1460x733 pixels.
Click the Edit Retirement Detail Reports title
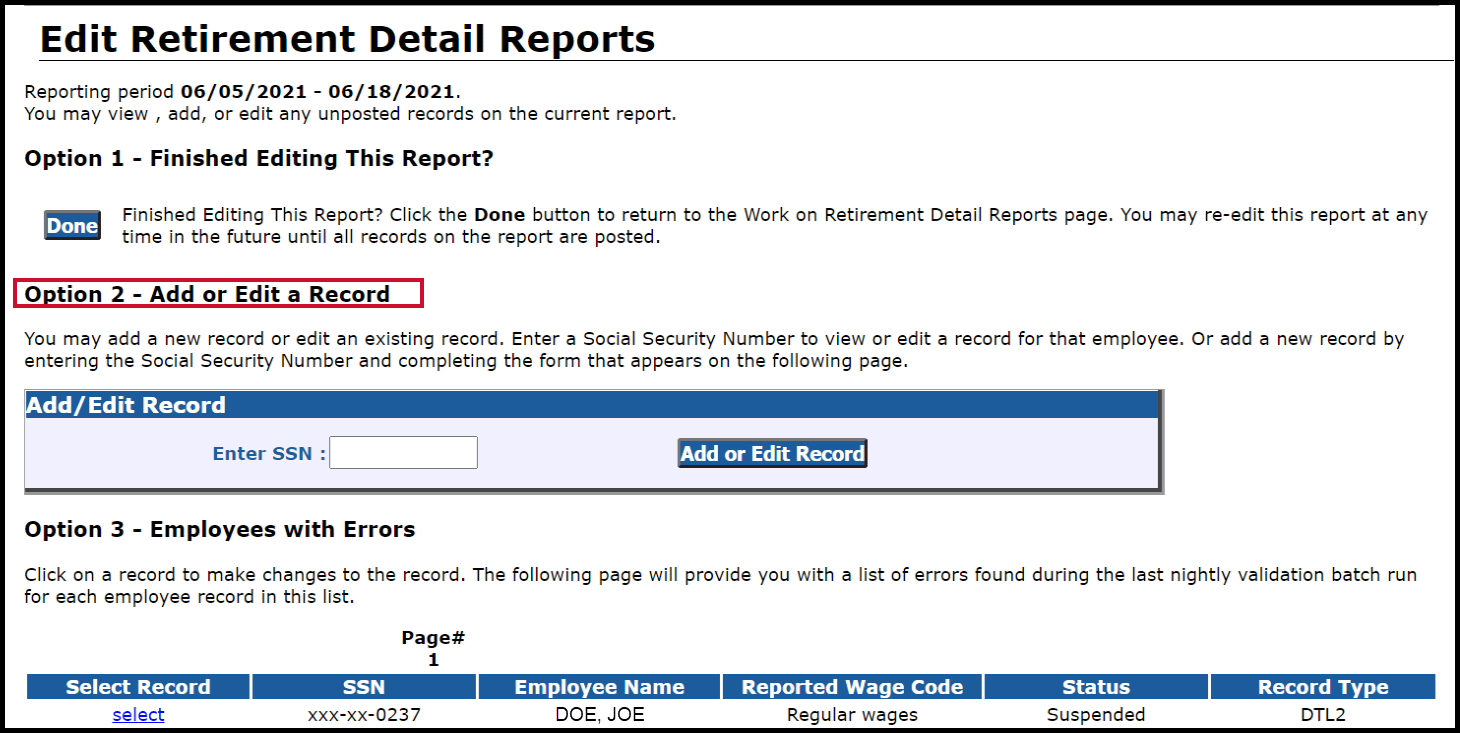347,38
